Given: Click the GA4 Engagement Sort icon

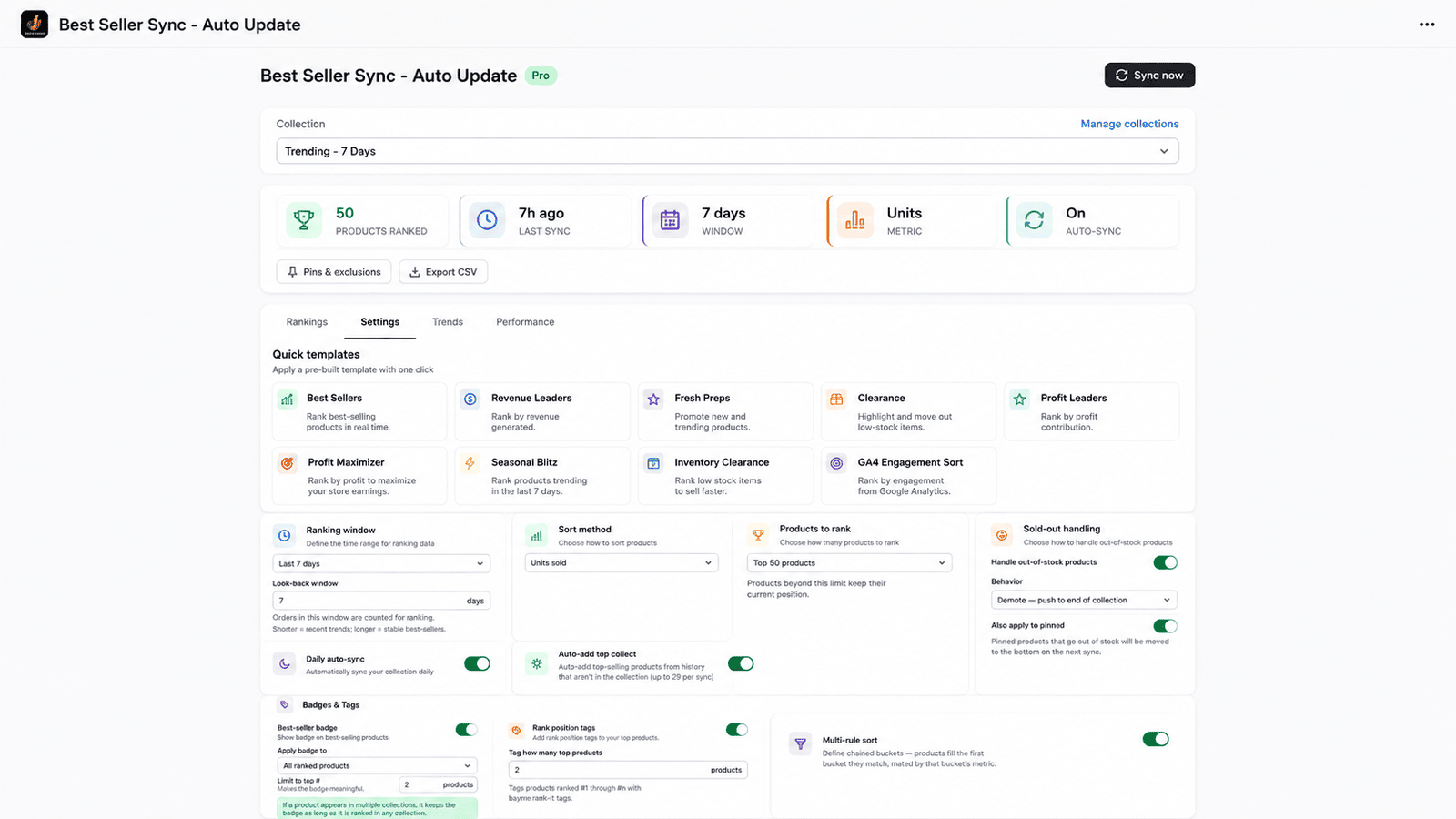Looking at the screenshot, I should (836, 463).
